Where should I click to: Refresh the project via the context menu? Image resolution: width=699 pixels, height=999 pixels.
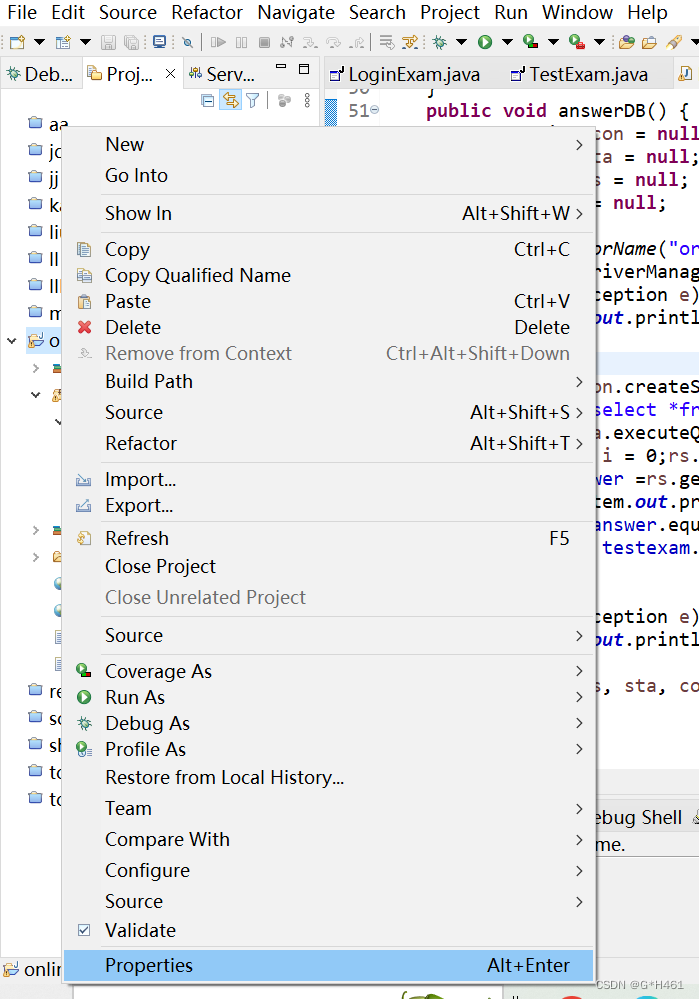[136, 538]
